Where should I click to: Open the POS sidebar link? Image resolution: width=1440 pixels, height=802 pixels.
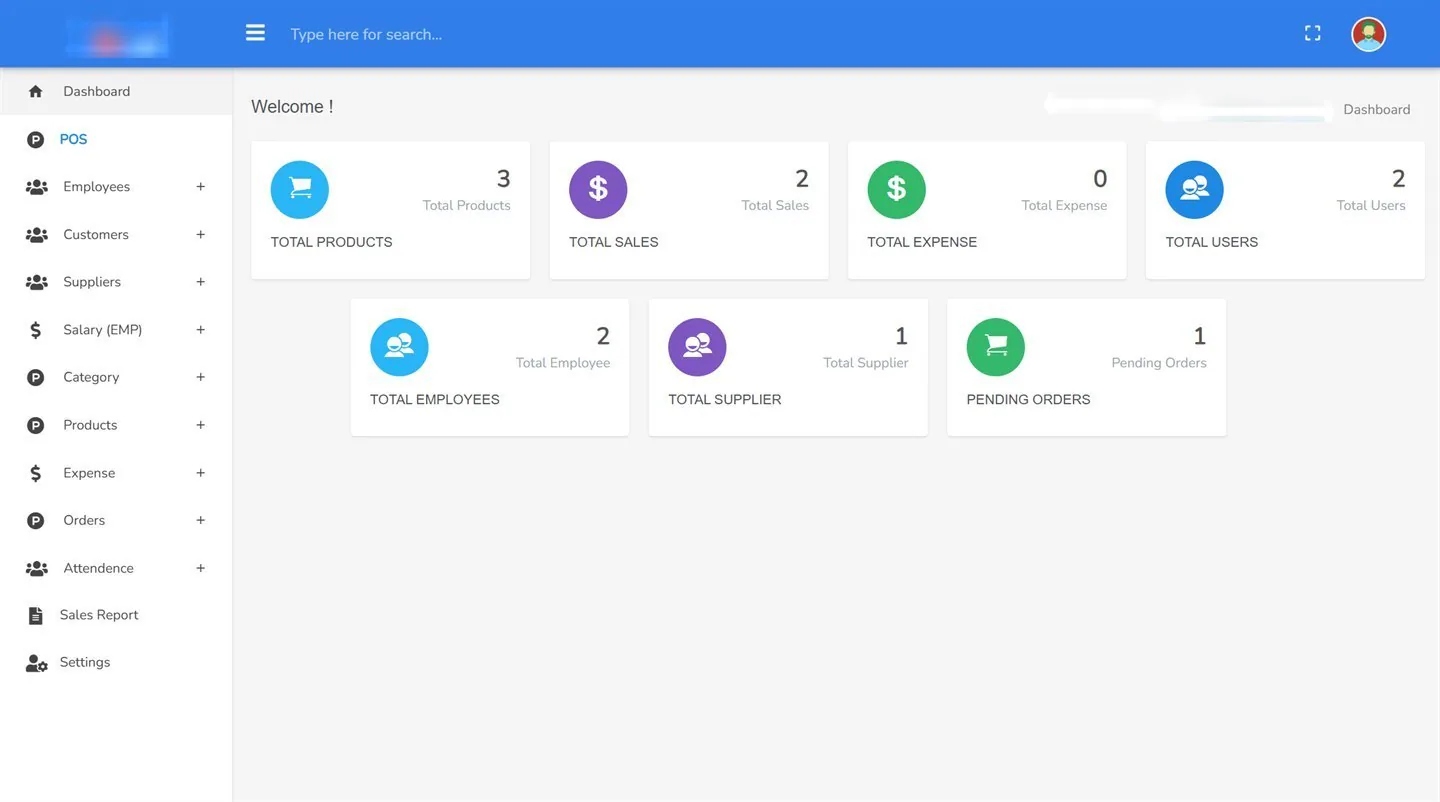73,139
